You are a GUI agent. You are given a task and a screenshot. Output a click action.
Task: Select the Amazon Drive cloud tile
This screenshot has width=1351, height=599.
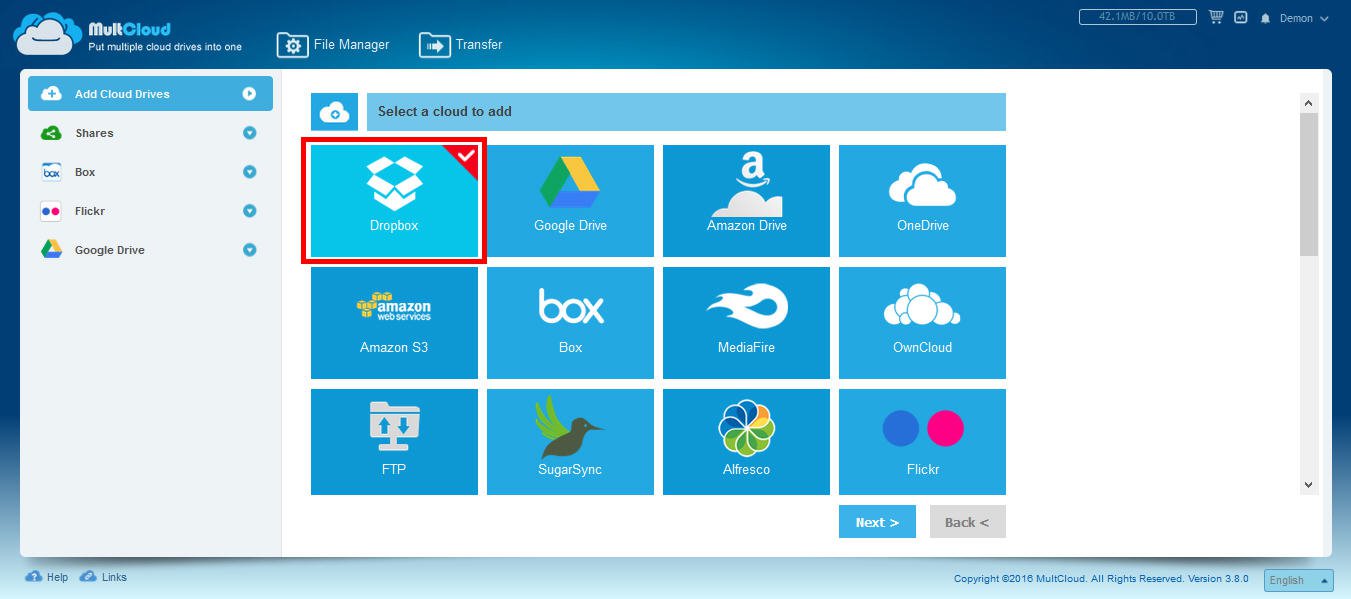pyautogui.click(x=746, y=201)
